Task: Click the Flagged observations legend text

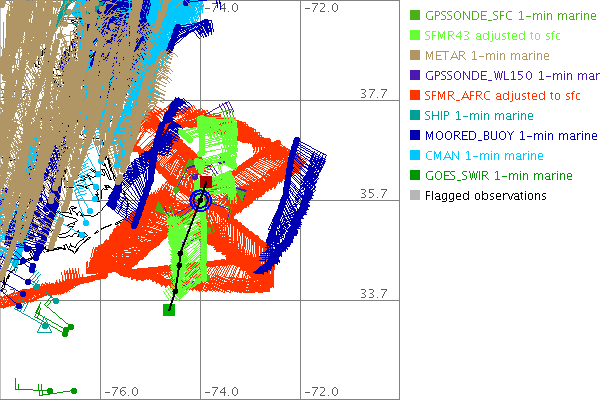Action: coord(485,195)
